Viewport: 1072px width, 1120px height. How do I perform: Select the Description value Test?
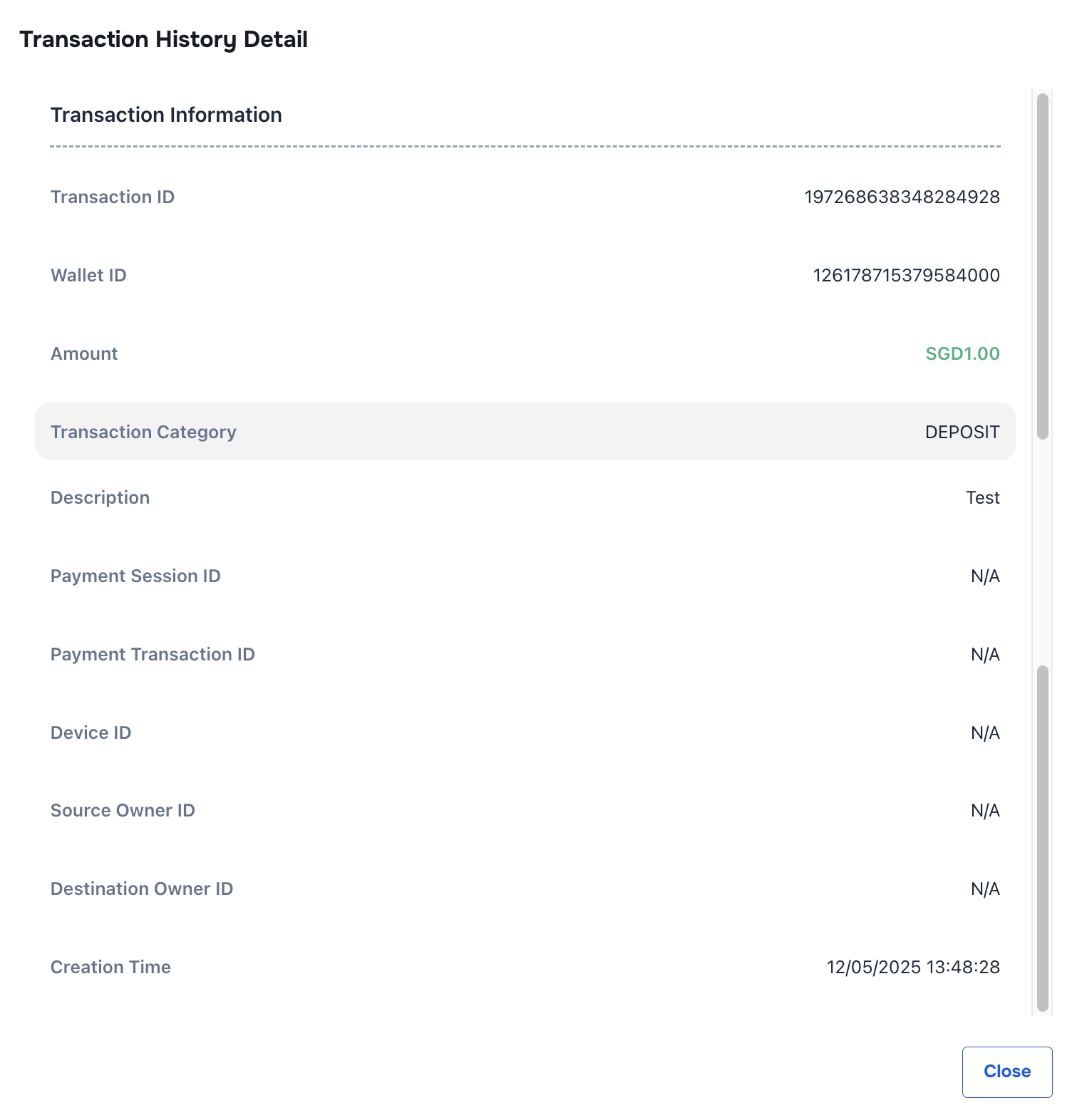(x=984, y=497)
